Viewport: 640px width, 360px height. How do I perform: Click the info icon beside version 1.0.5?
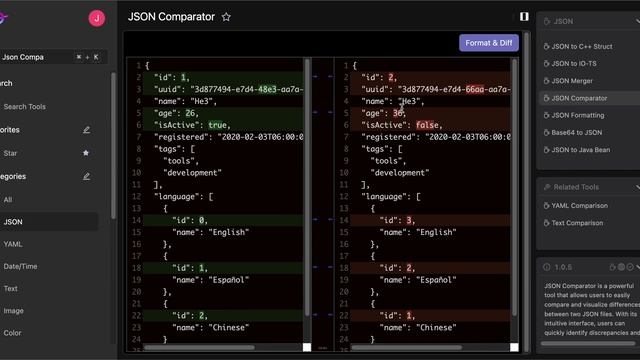[547, 267]
